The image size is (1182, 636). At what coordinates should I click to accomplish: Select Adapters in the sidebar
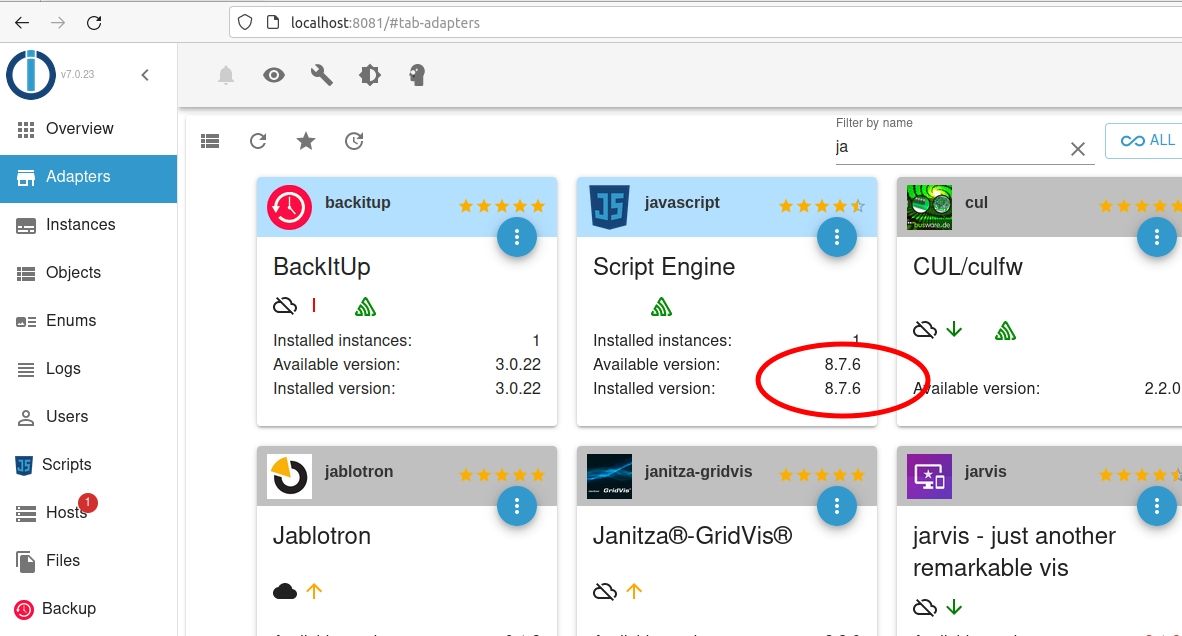[88, 177]
